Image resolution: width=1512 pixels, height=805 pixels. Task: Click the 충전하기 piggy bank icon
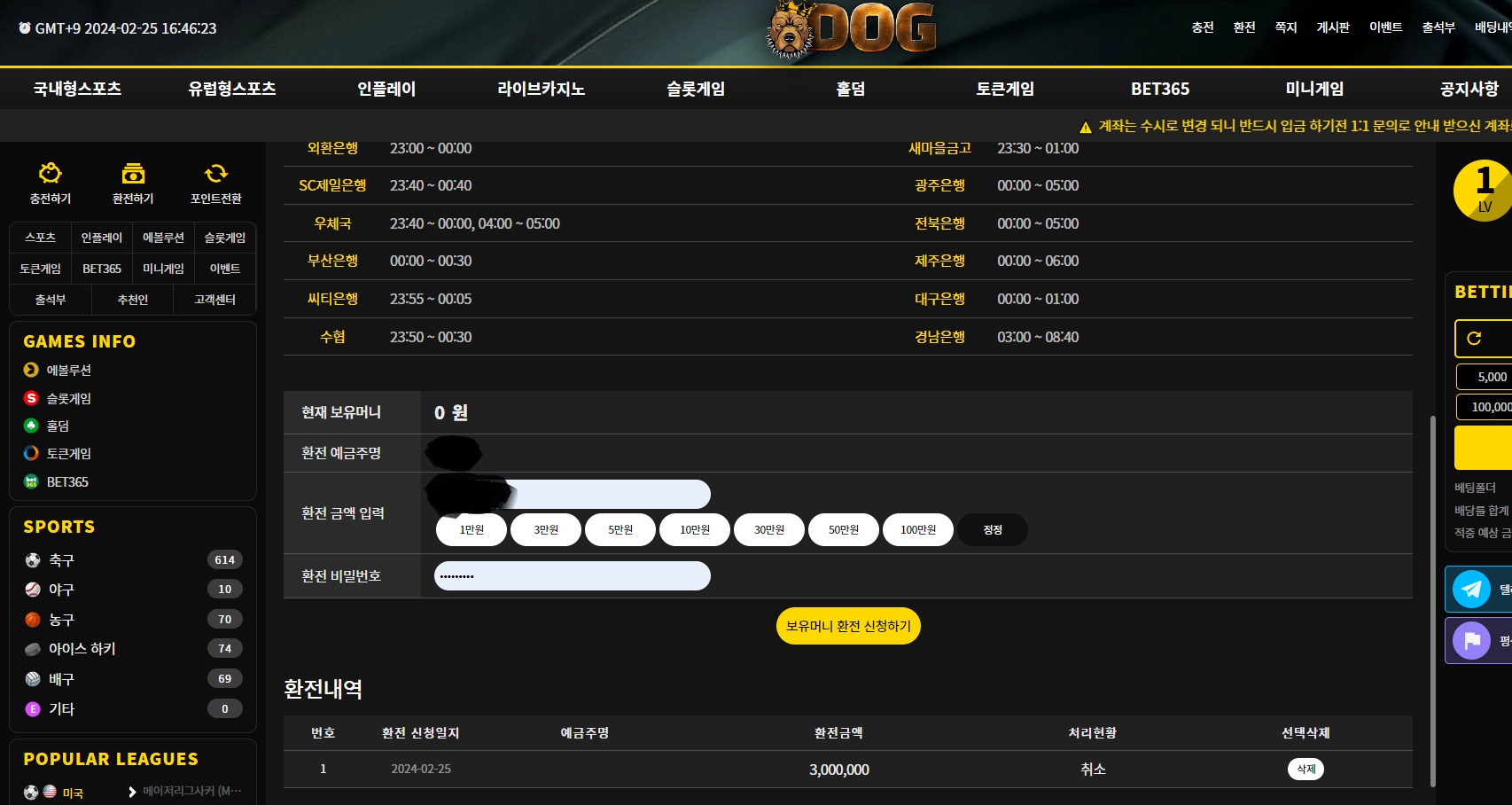pyautogui.click(x=51, y=173)
